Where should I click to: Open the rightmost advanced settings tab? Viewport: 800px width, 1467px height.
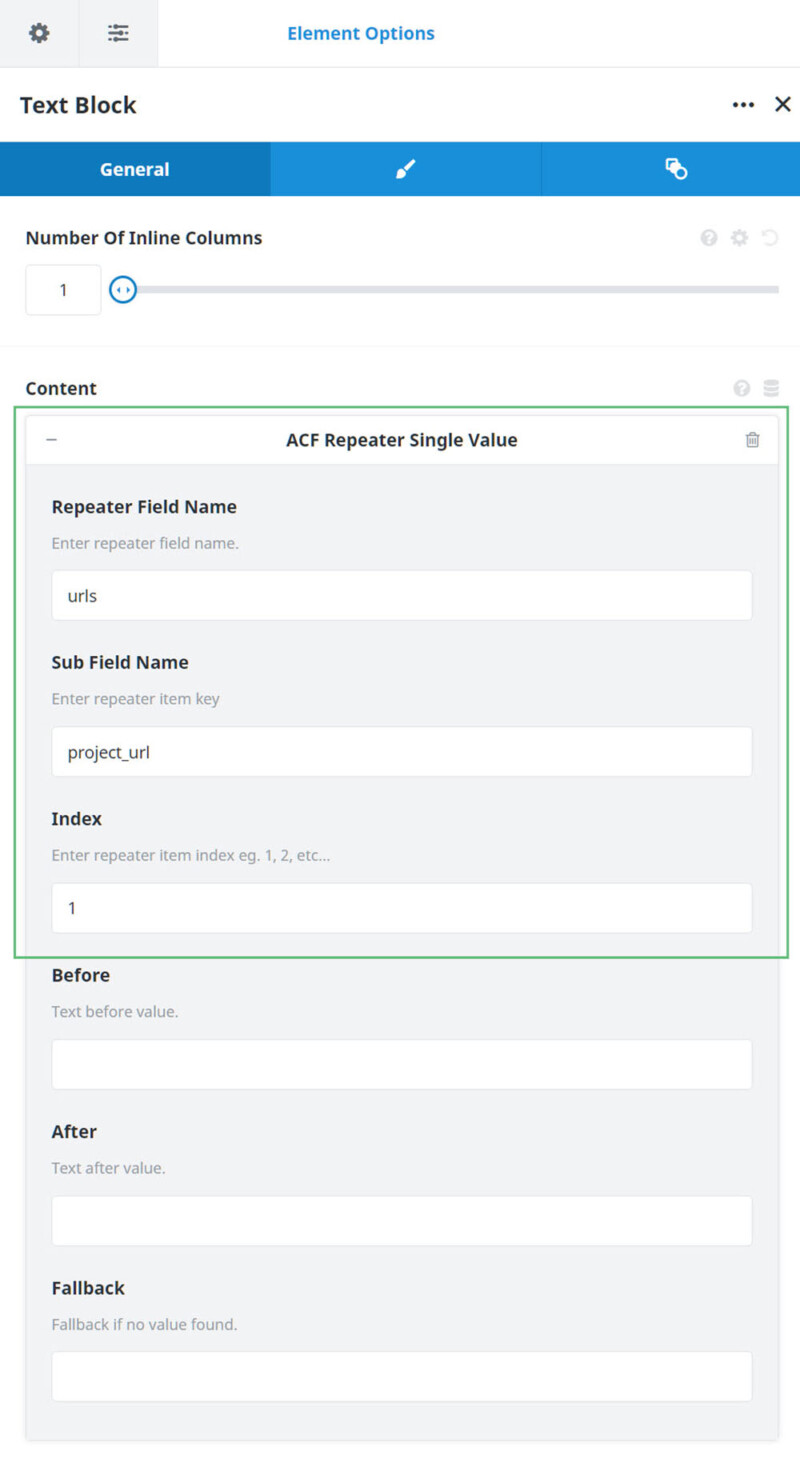676,168
